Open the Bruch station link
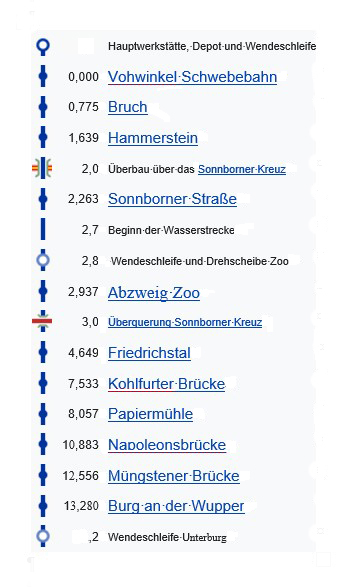 click(128, 107)
